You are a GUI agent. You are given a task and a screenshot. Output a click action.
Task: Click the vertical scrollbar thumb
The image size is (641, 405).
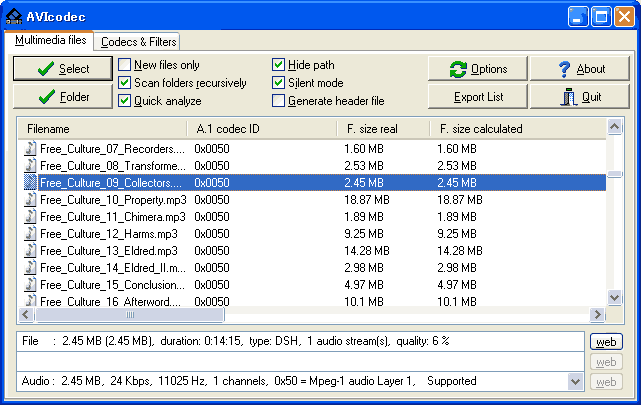[614, 174]
